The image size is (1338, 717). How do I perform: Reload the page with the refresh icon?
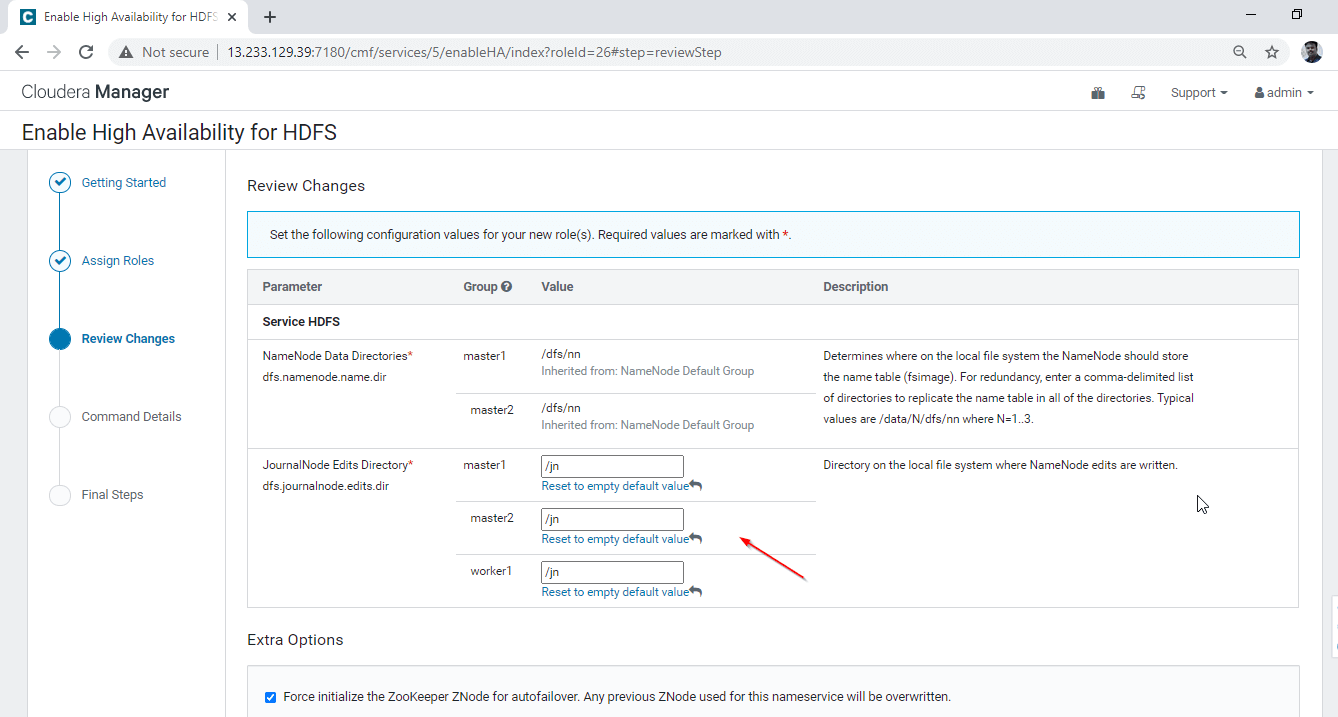click(x=86, y=52)
